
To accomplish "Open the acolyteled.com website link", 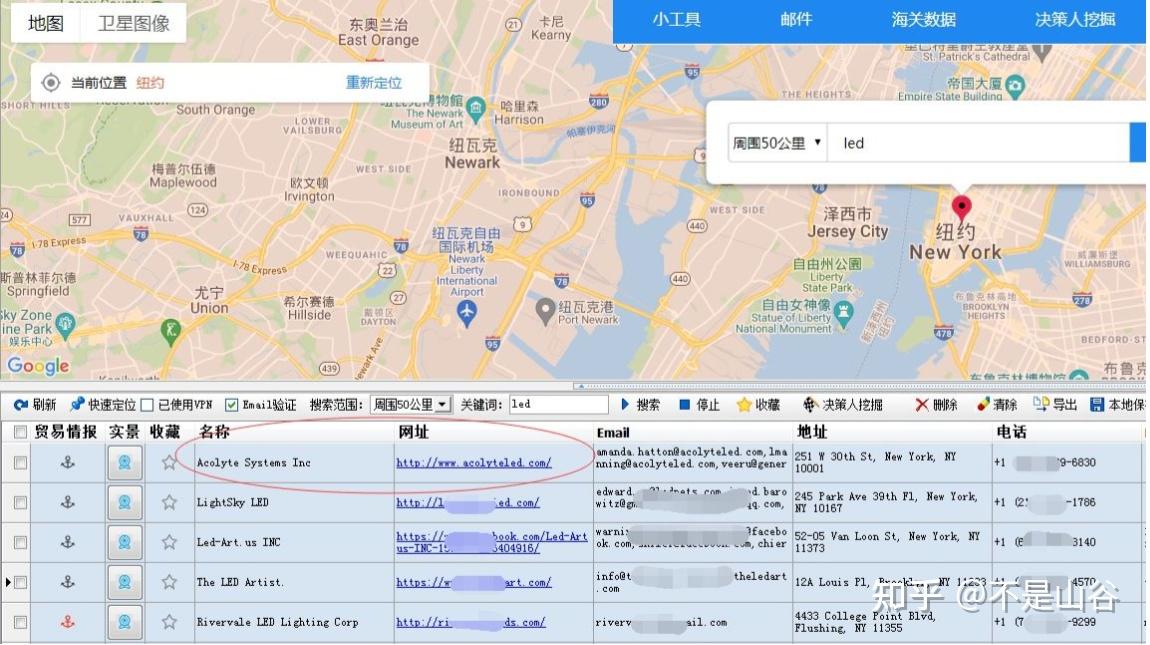I will 474,463.
